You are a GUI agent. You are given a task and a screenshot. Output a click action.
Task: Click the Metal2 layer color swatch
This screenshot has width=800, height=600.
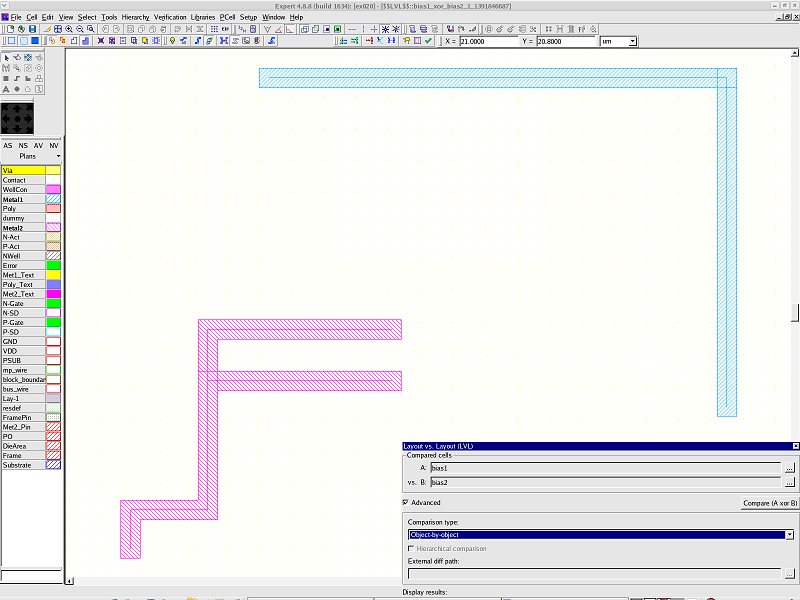coord(53,227)
